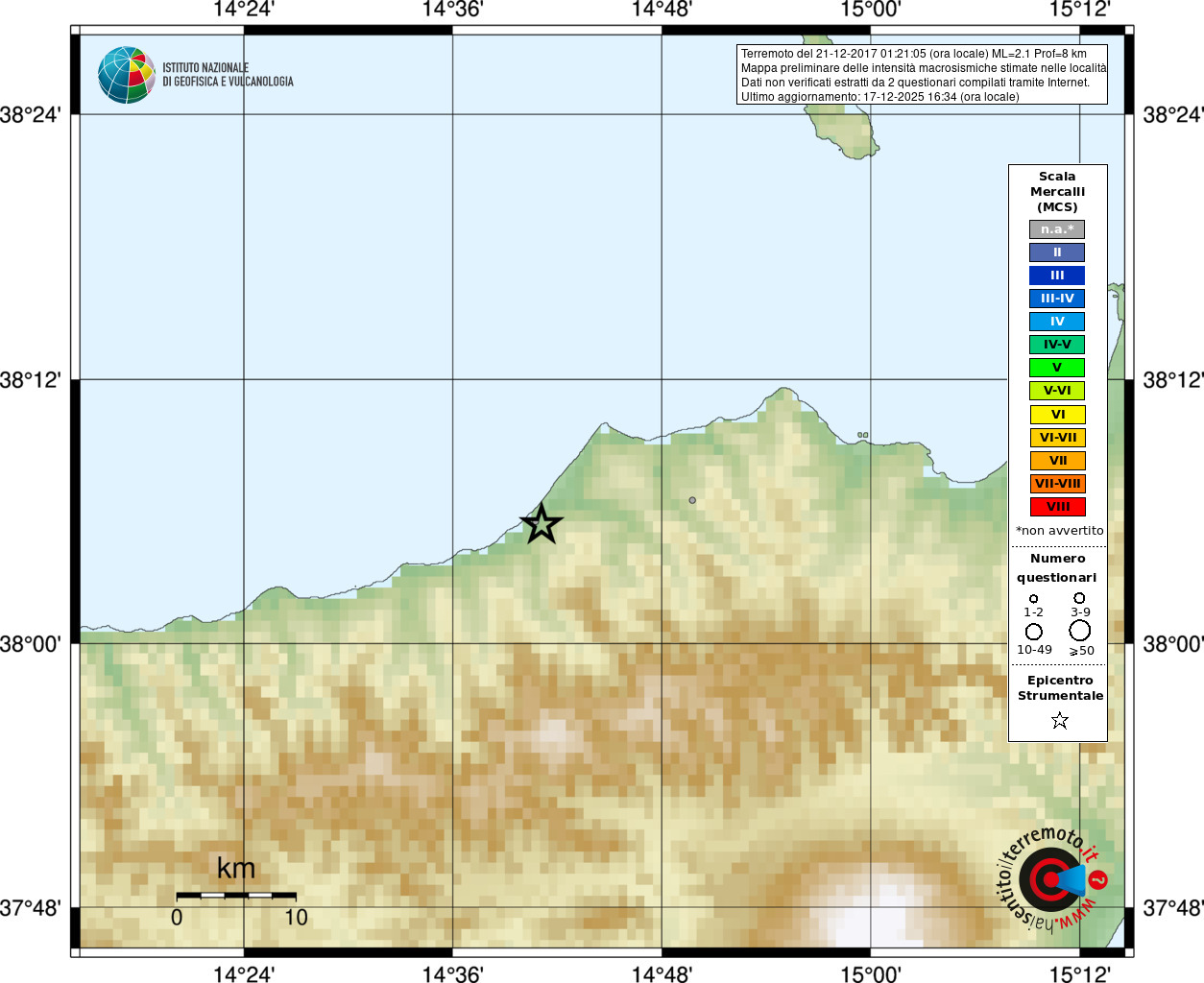
Task: Click the VI yellow legend swatch
Action: point(1057,415)
